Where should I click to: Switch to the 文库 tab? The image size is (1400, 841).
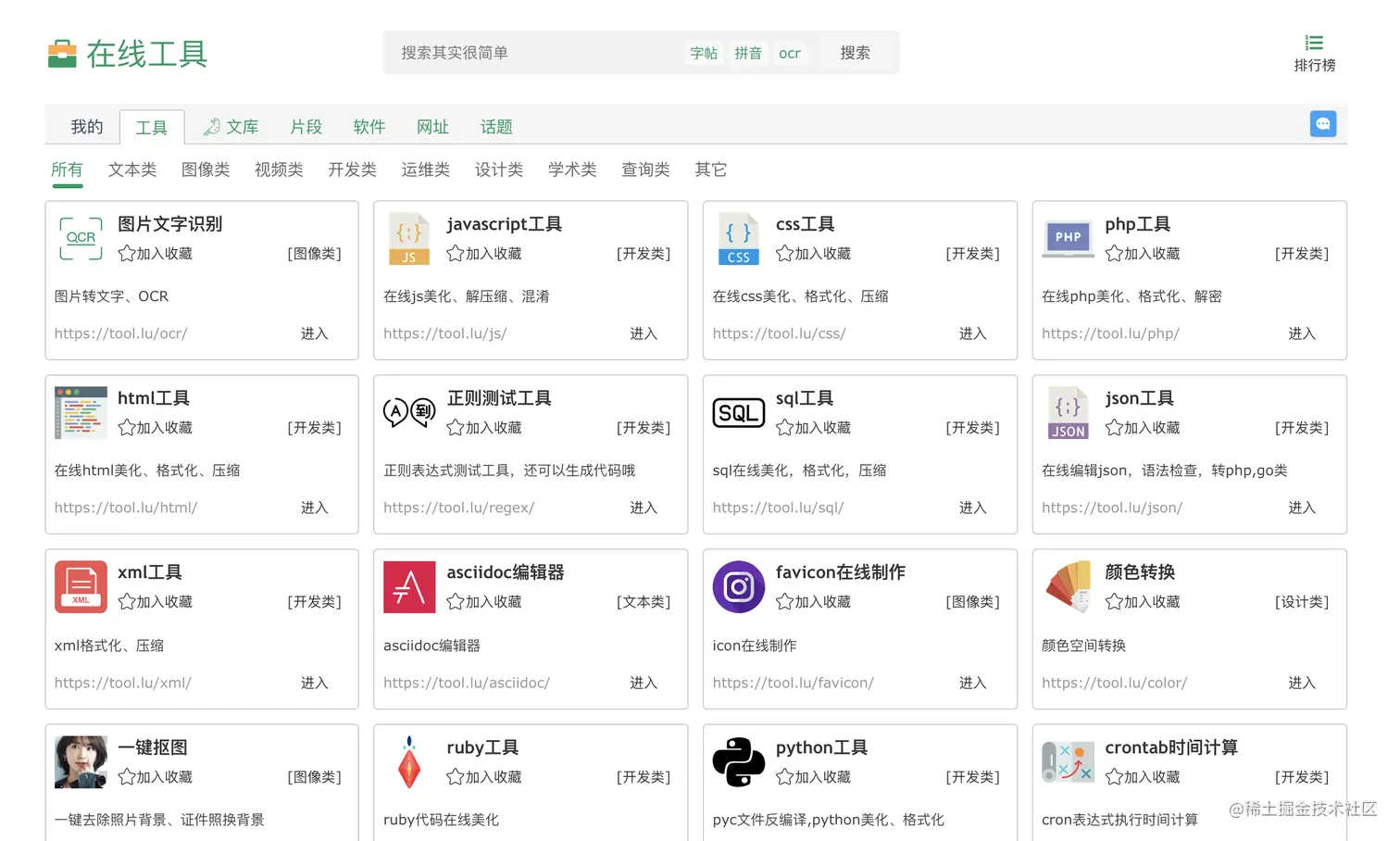pos(231,127)
